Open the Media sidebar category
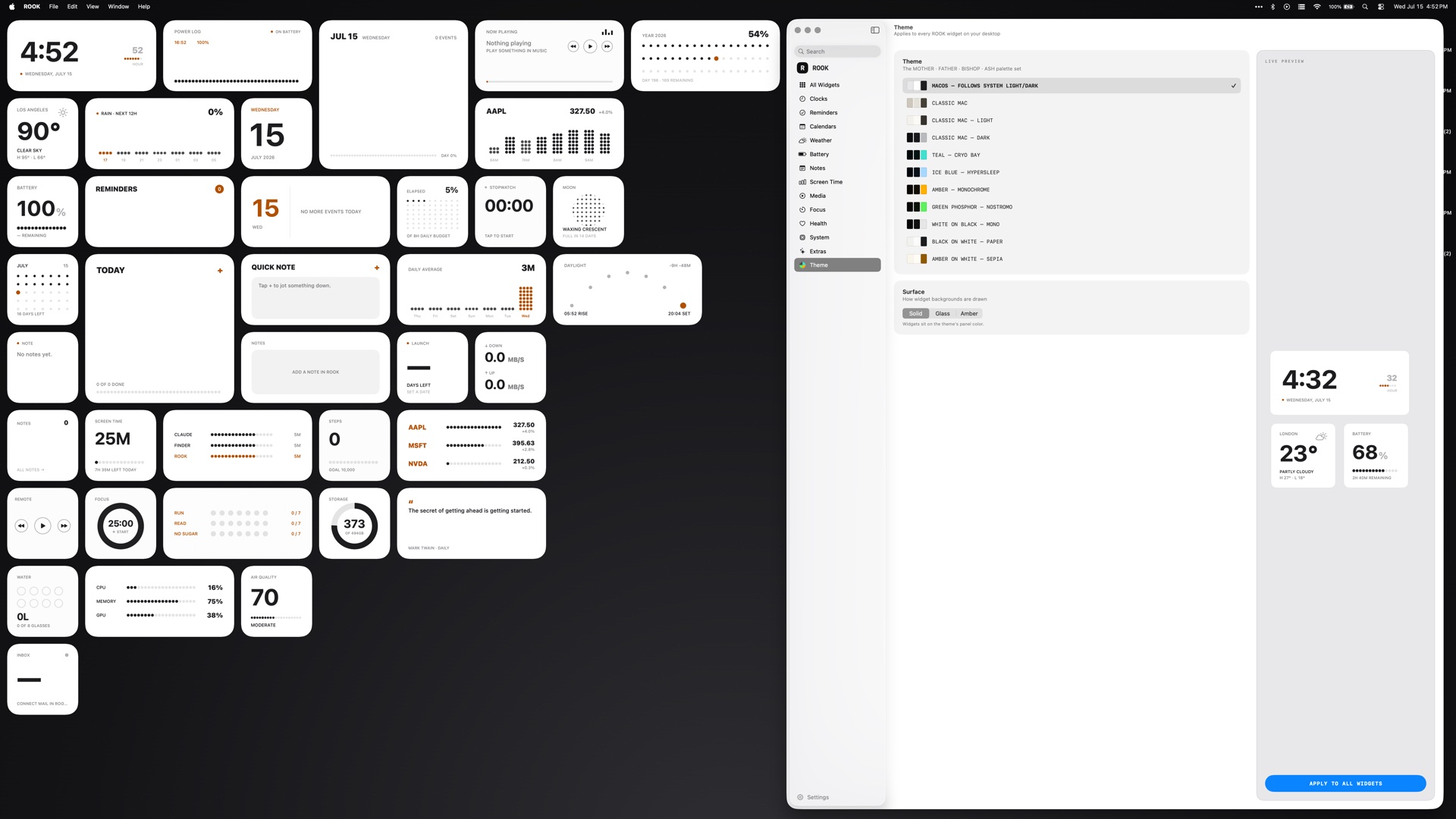 [x=837, y=196]
